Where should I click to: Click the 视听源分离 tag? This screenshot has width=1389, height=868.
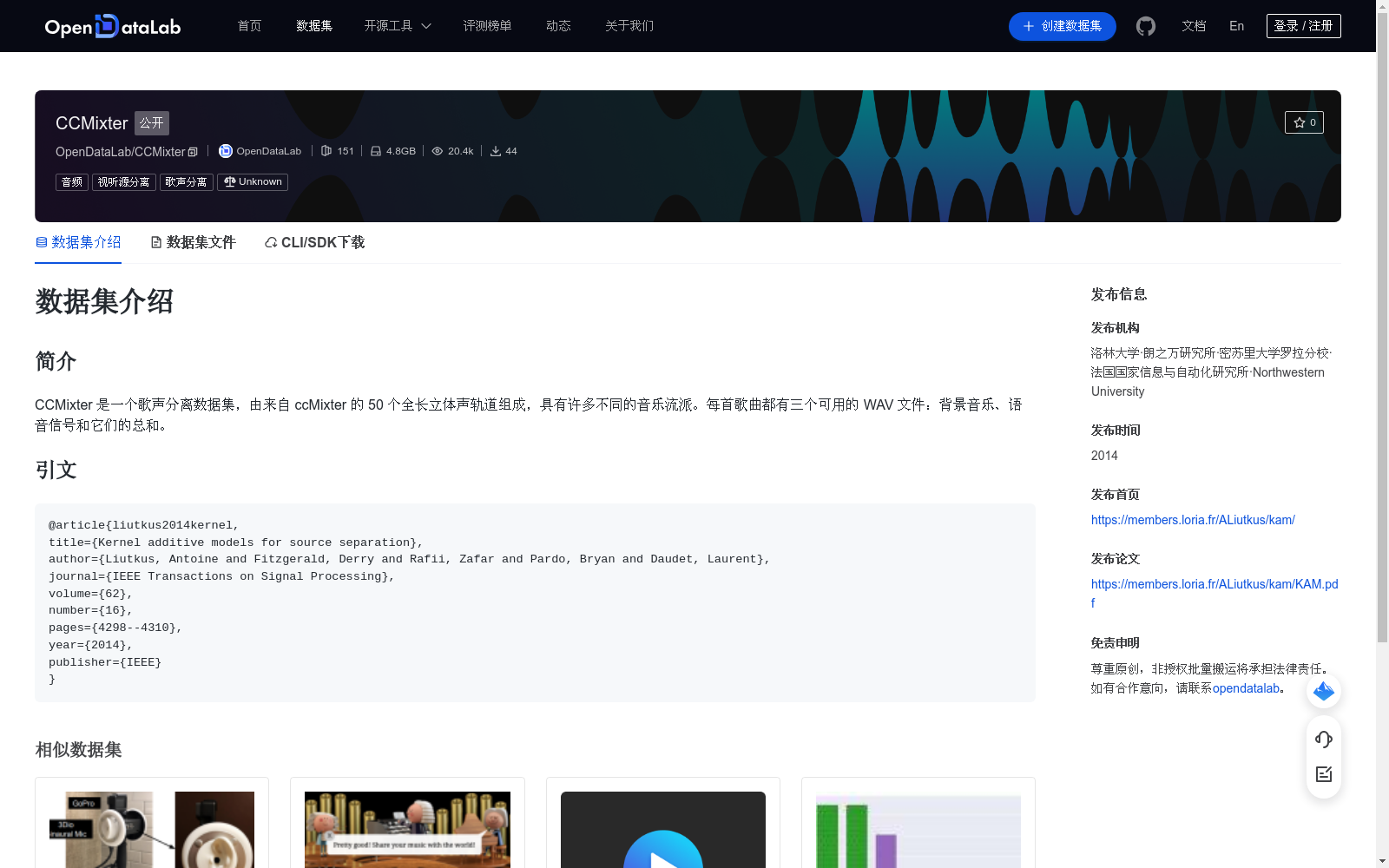click(x=124, y=182)
